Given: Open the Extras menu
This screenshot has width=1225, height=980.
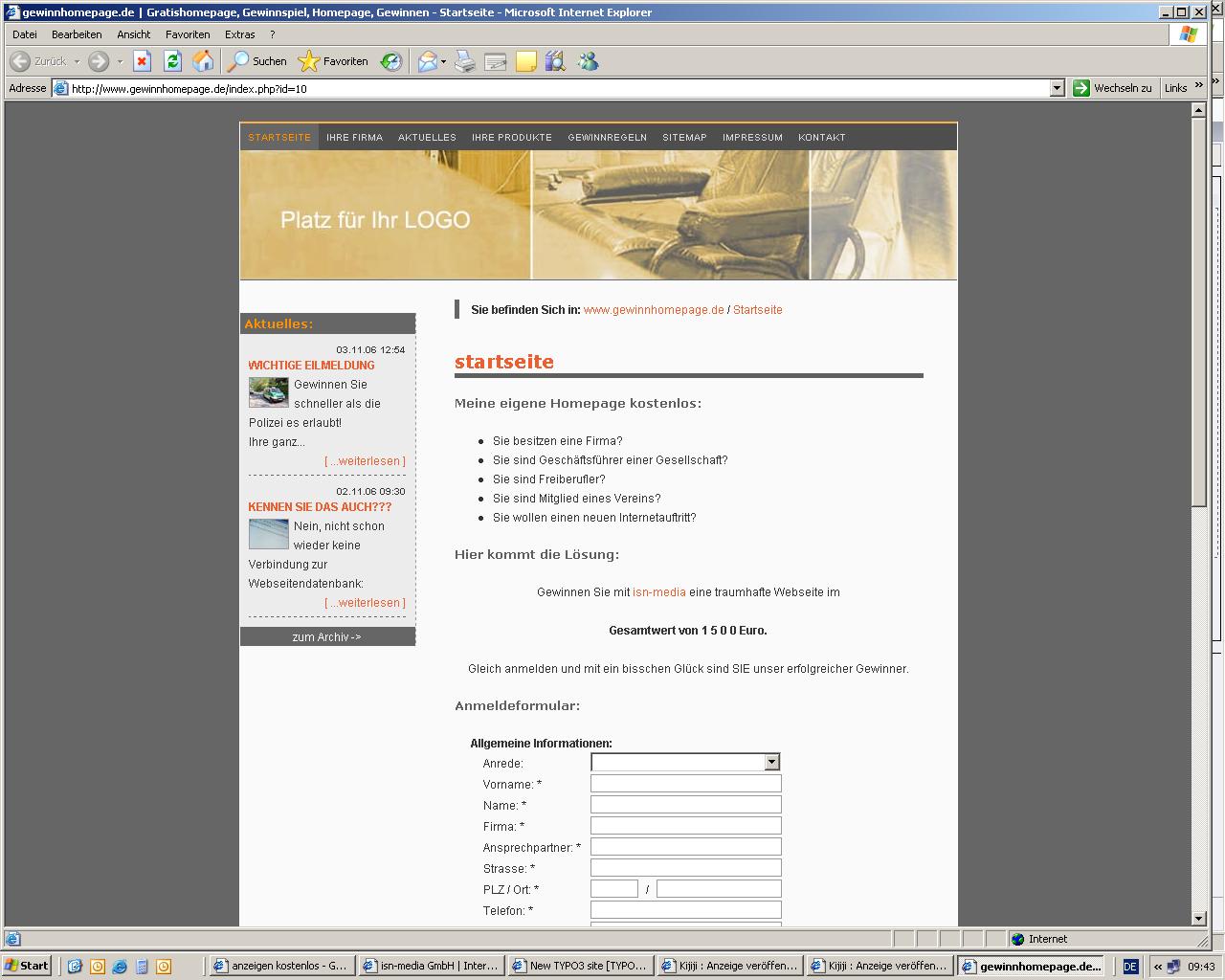Looking at the screenshot, I should pos(239,34).
